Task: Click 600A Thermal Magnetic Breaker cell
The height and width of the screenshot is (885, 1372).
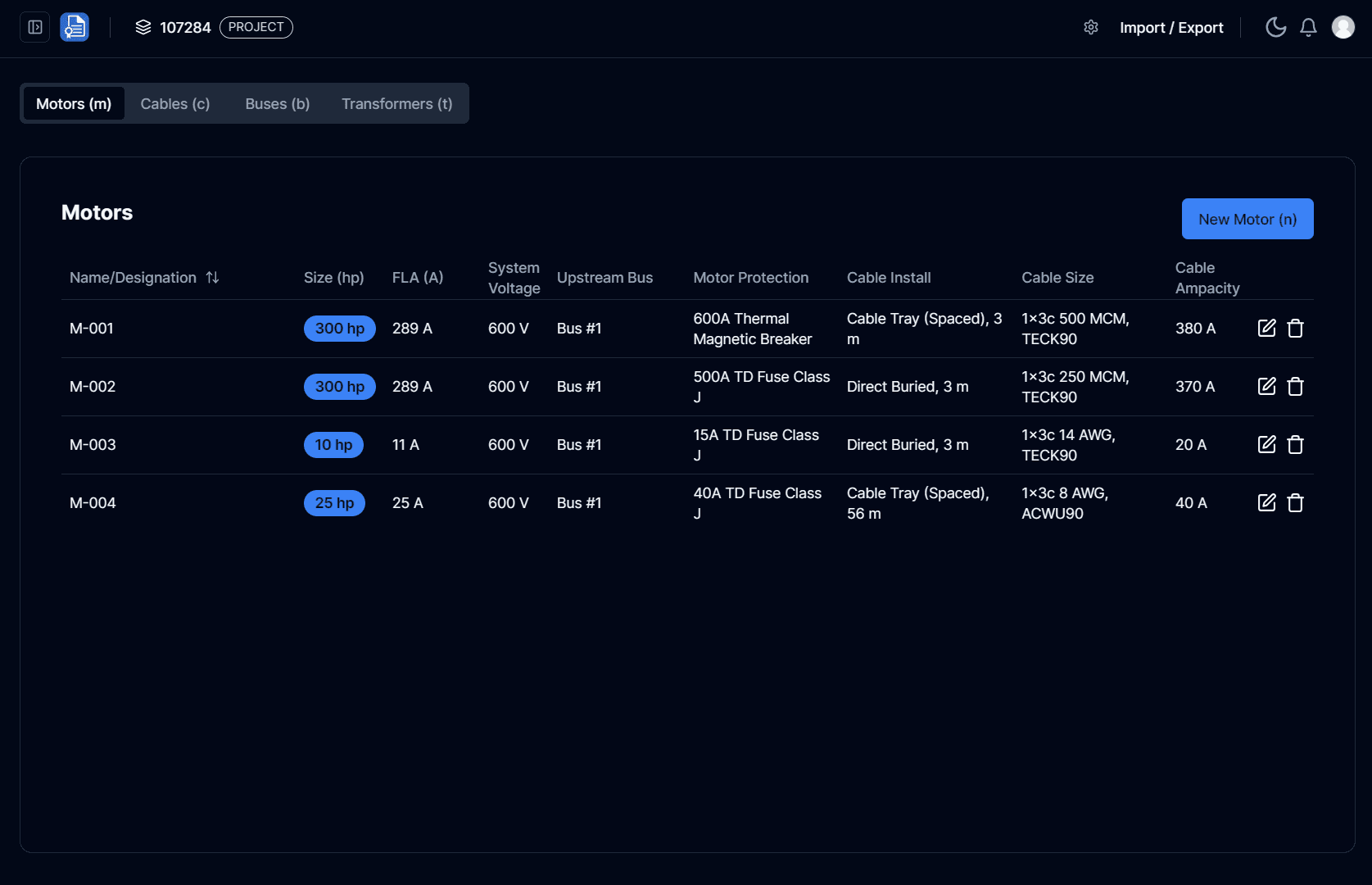Action: pos(753,329)
